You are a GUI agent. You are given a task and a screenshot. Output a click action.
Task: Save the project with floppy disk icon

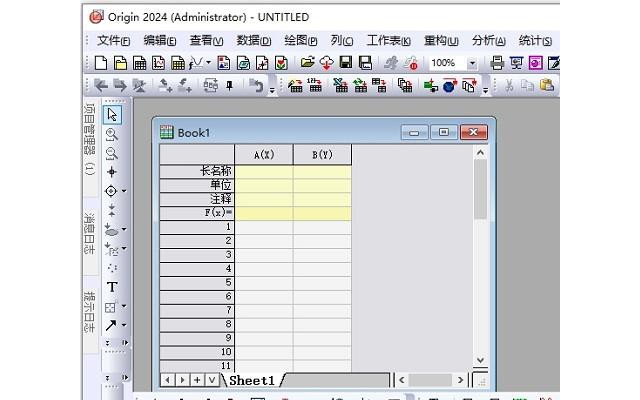coord(346,62)
